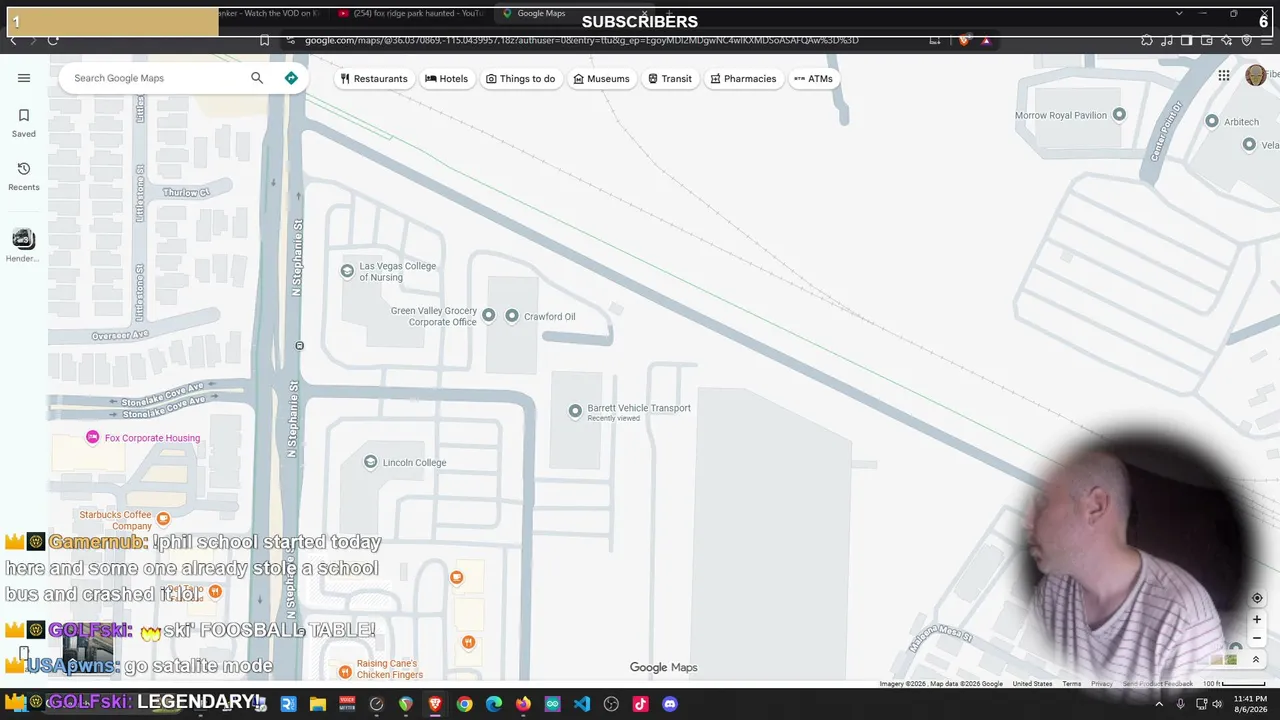Open the Google Maps hamburger menu
1280x720 pixels.
click(24, 78)
